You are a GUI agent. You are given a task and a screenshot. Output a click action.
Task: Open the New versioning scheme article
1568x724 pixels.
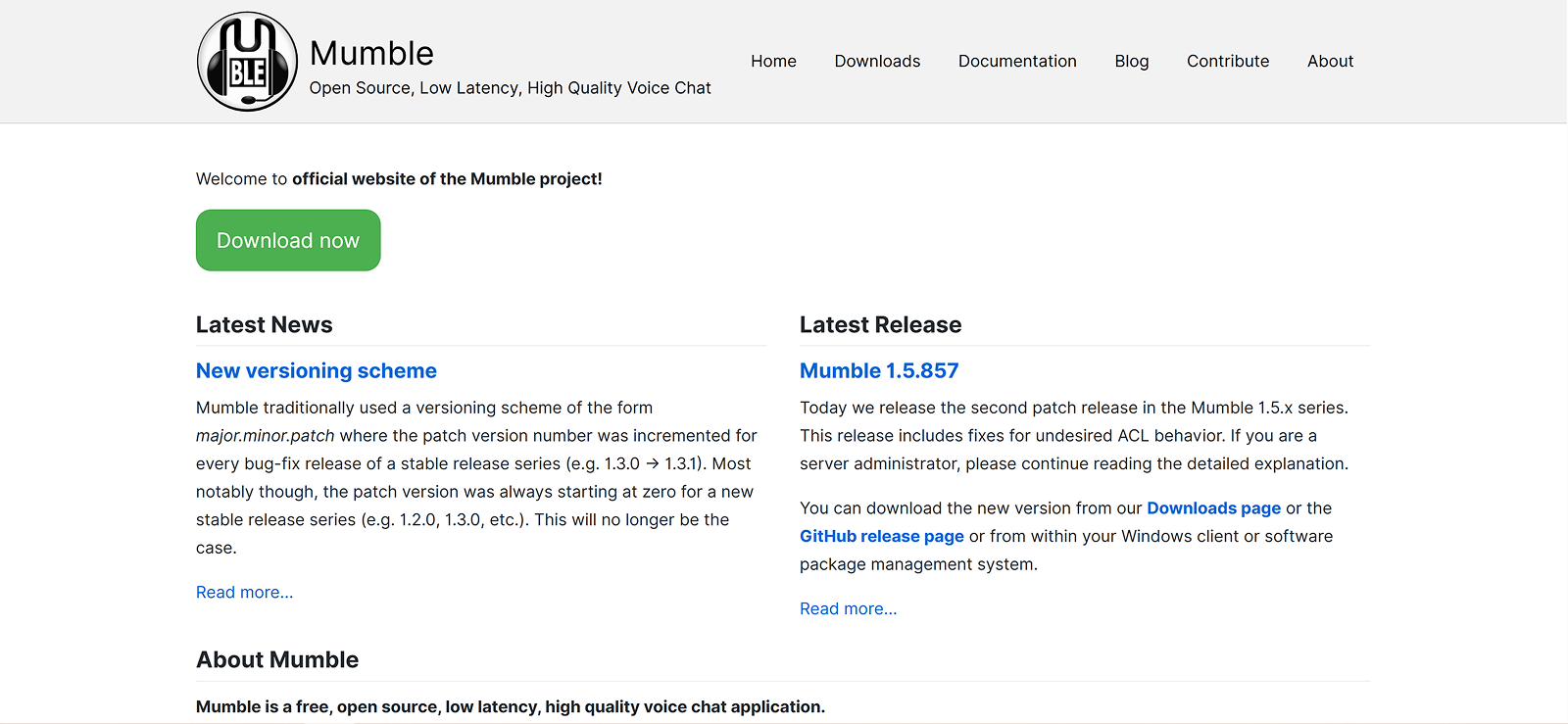pos(316,370)
